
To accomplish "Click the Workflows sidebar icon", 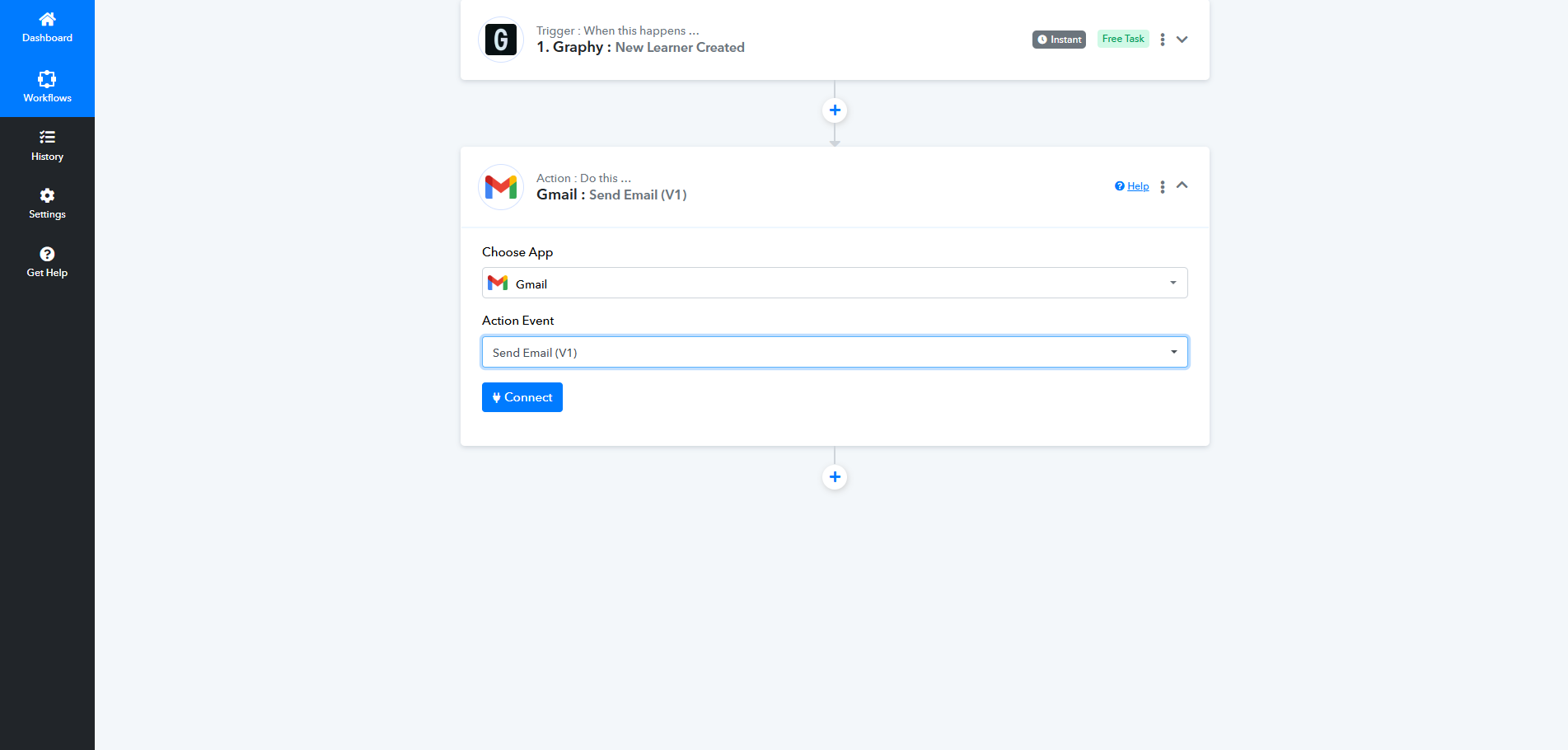I will 47,79.
